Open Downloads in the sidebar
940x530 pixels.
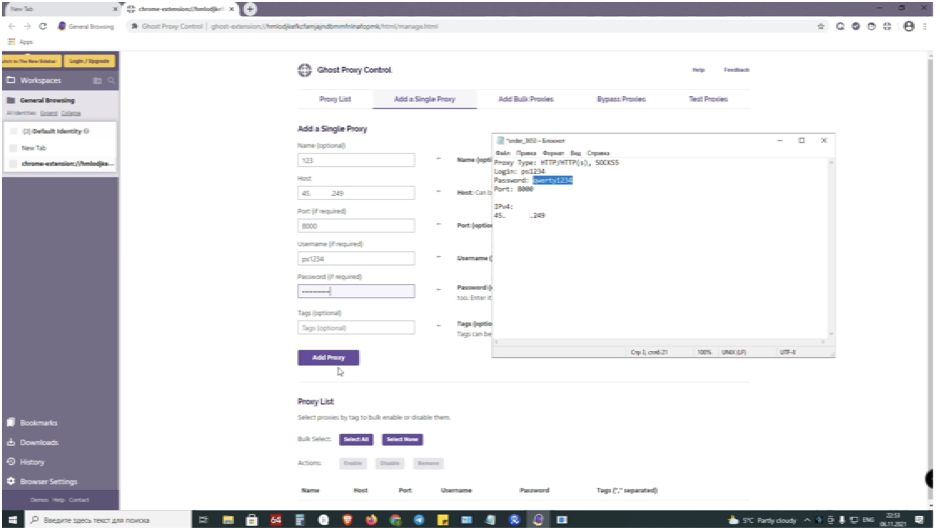pos(38,442)
